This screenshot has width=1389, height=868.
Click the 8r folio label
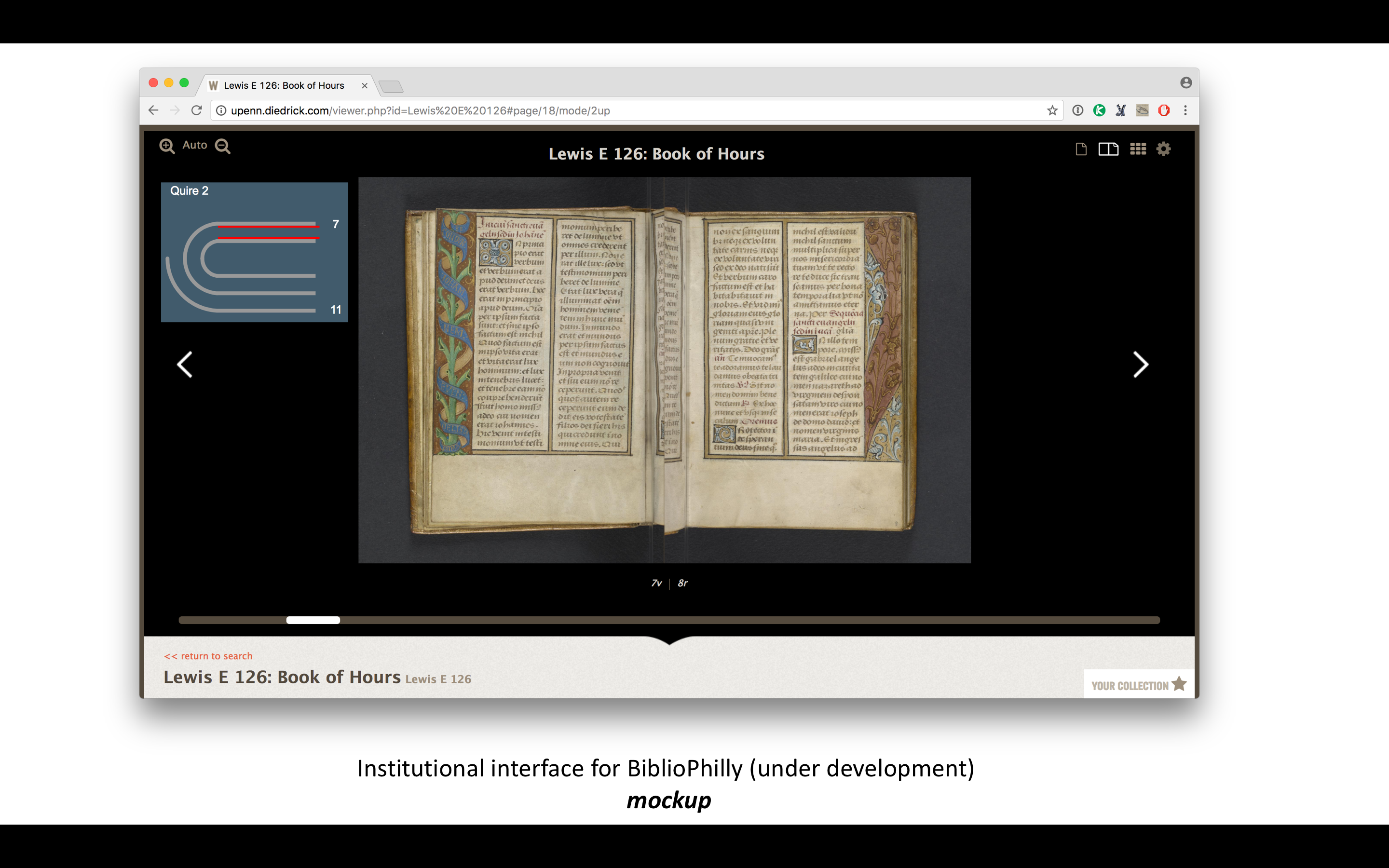[682, 583]
